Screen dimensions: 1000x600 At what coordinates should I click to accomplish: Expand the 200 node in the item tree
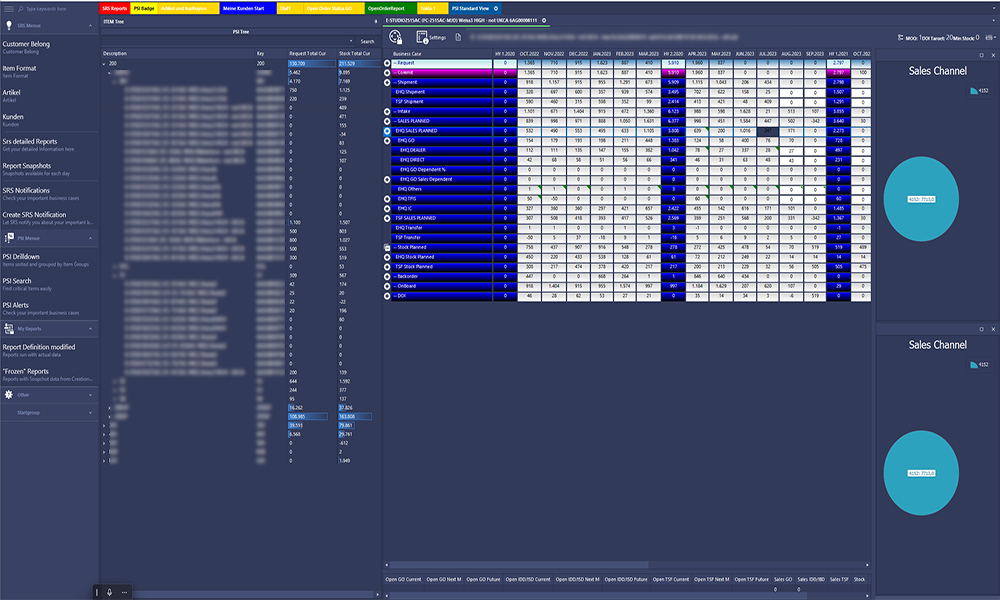pos(104,61)
